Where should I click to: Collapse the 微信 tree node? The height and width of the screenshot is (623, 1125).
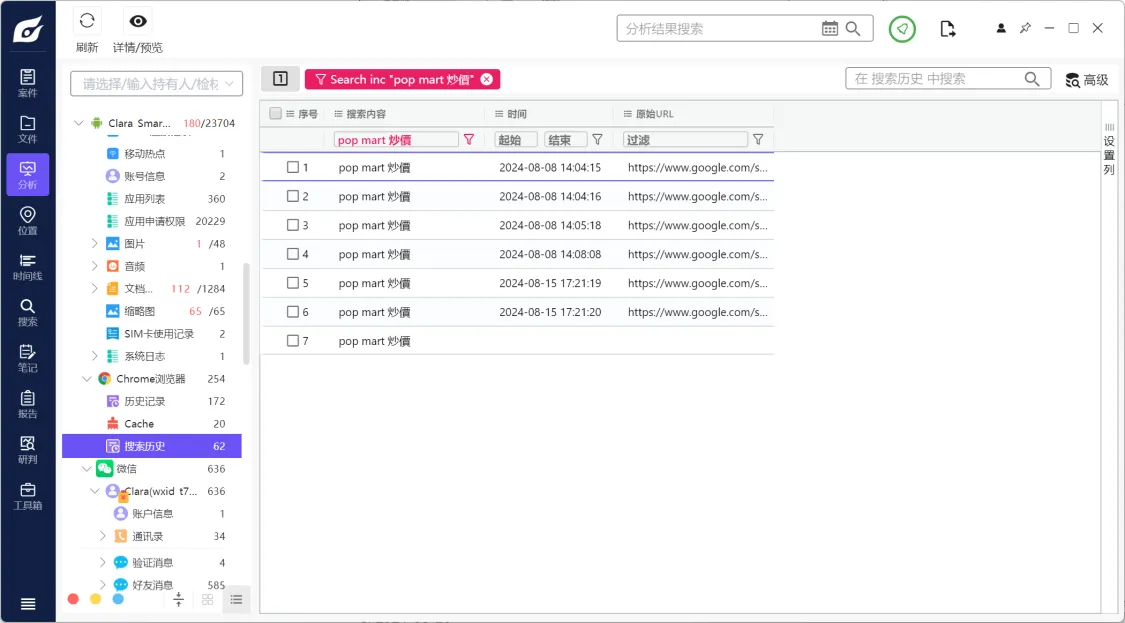pos(87,469)
